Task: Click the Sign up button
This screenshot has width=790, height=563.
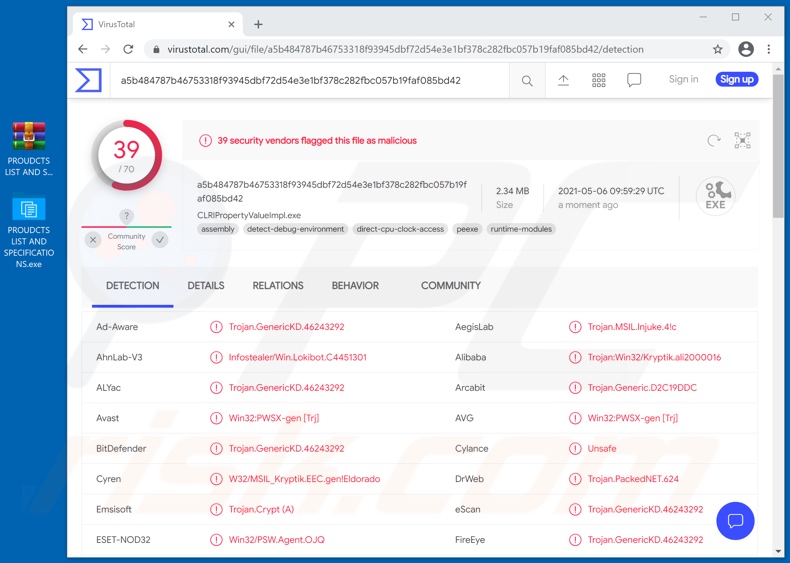Action: (737, 79)
